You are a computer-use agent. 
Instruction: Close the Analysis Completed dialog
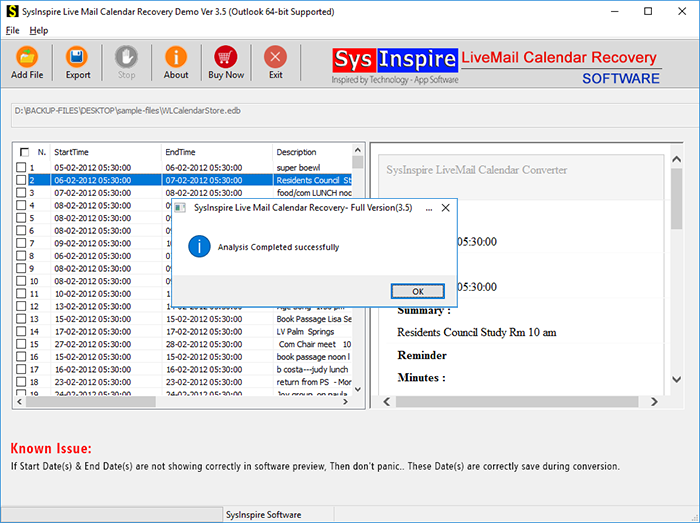tap(445, 208)
